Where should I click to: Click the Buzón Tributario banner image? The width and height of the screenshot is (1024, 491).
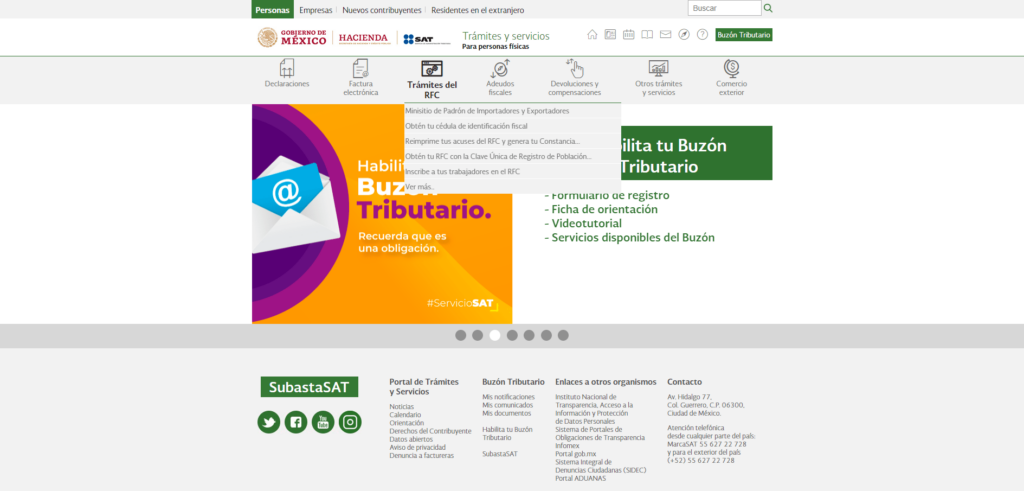[382, 214]
